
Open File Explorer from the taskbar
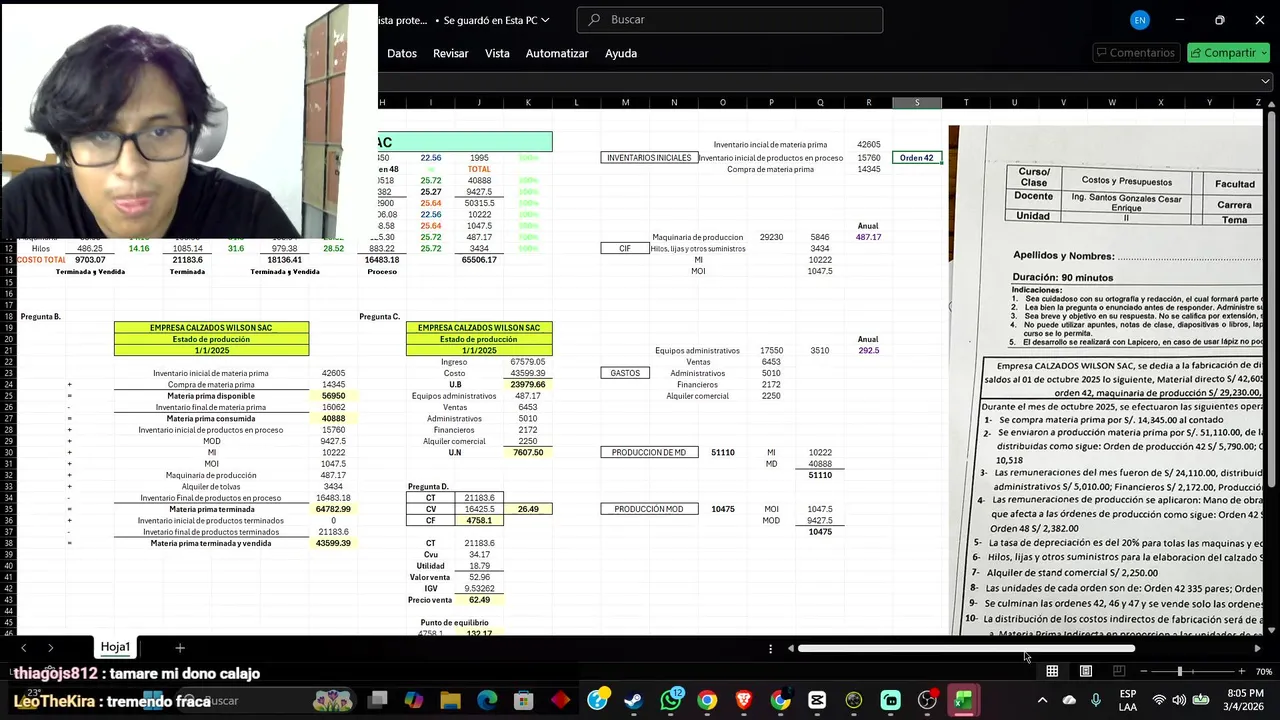click(x=450, y=700)
